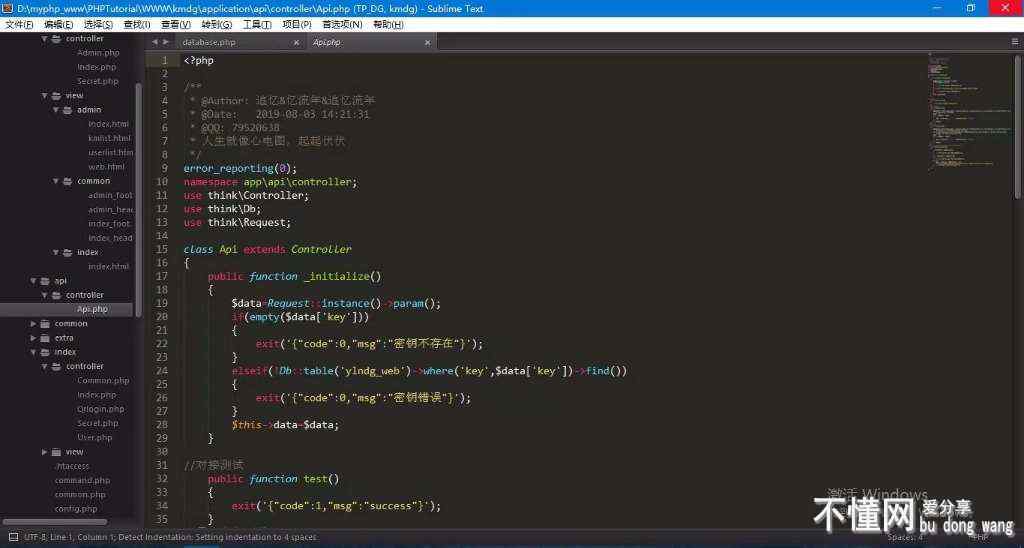Screen dimensions: 1024x548
Task: Click the next tab arrow
Action: click(166, 42)
